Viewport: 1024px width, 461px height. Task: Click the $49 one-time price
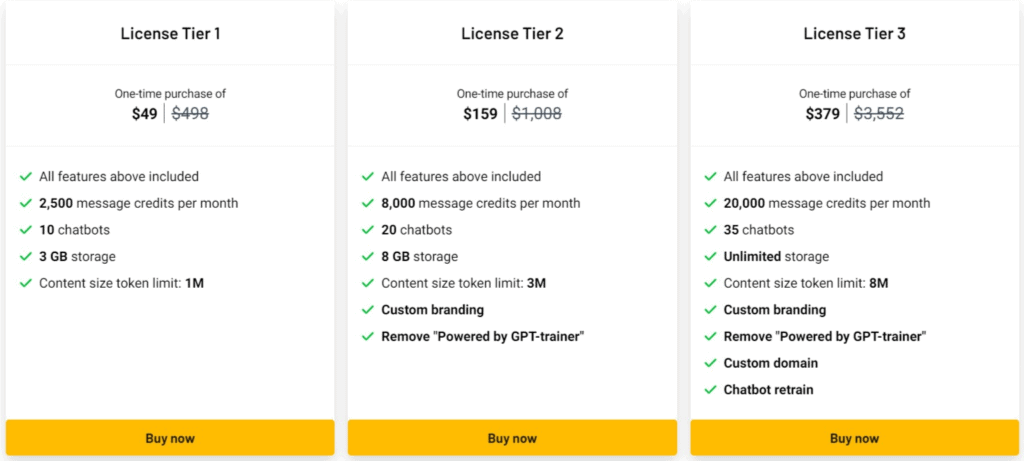[145, 114]
